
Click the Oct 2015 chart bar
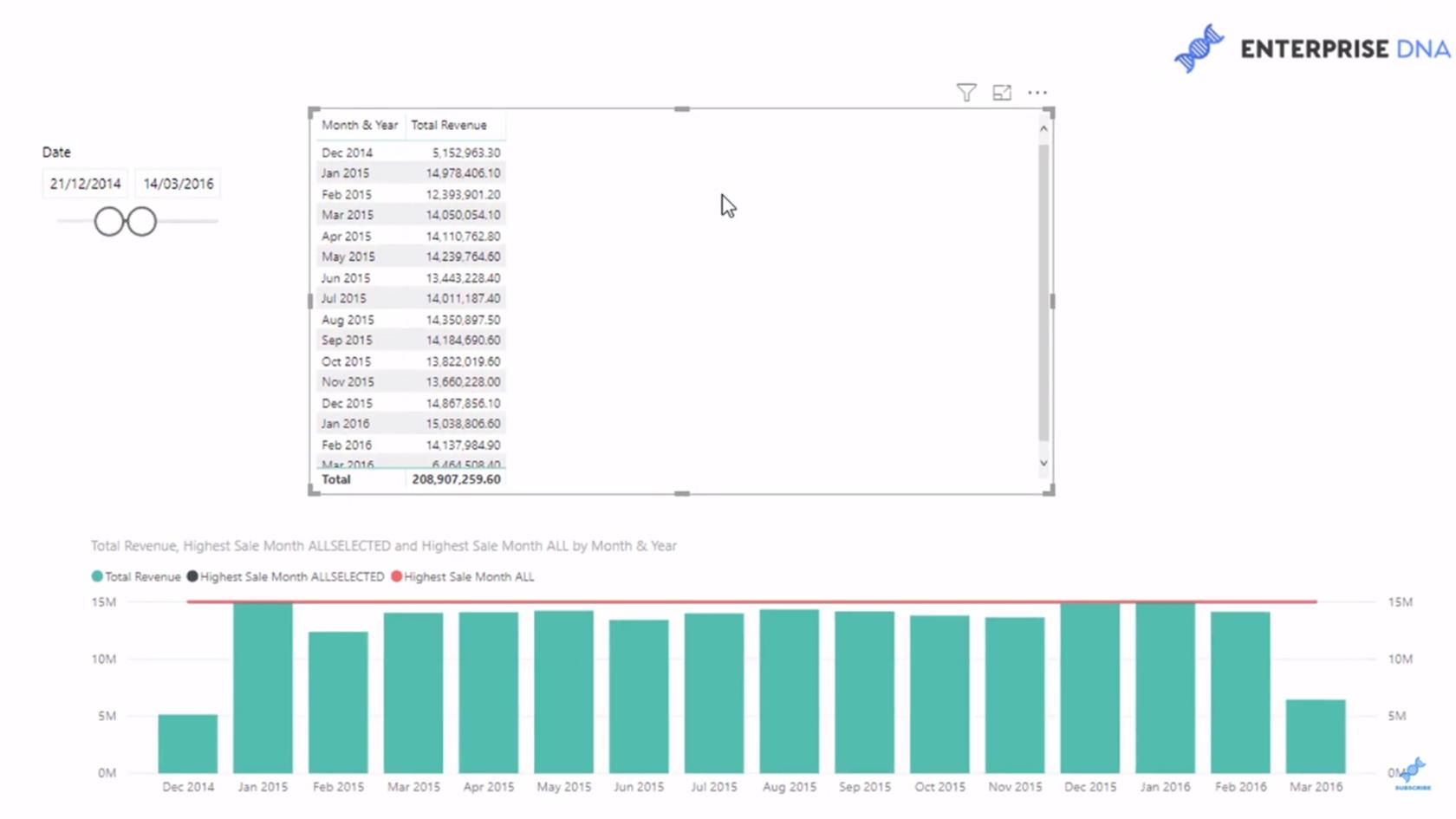(939, 694)
